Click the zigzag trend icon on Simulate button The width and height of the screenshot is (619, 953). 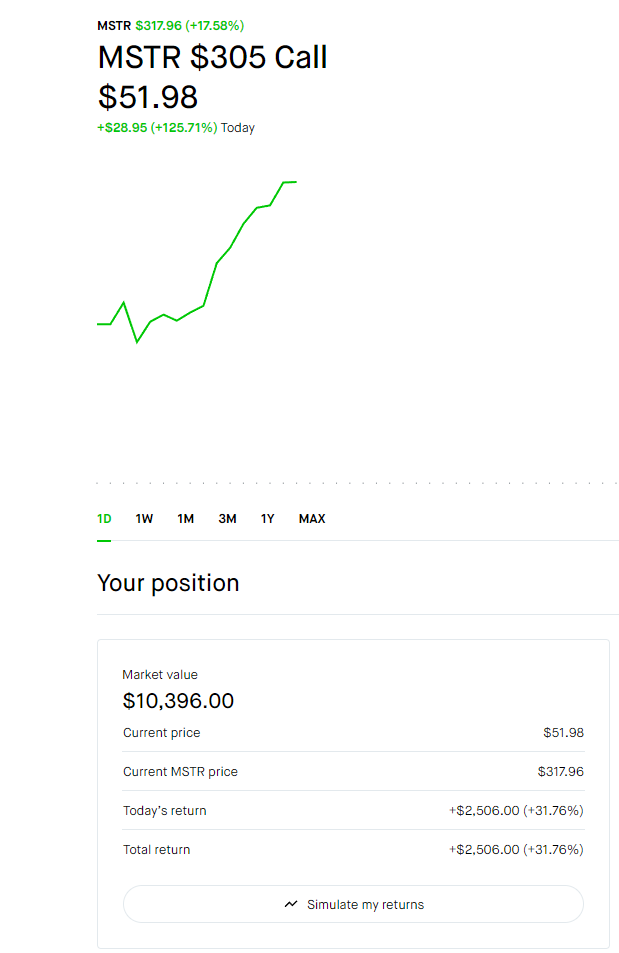[x=291, y=903]
